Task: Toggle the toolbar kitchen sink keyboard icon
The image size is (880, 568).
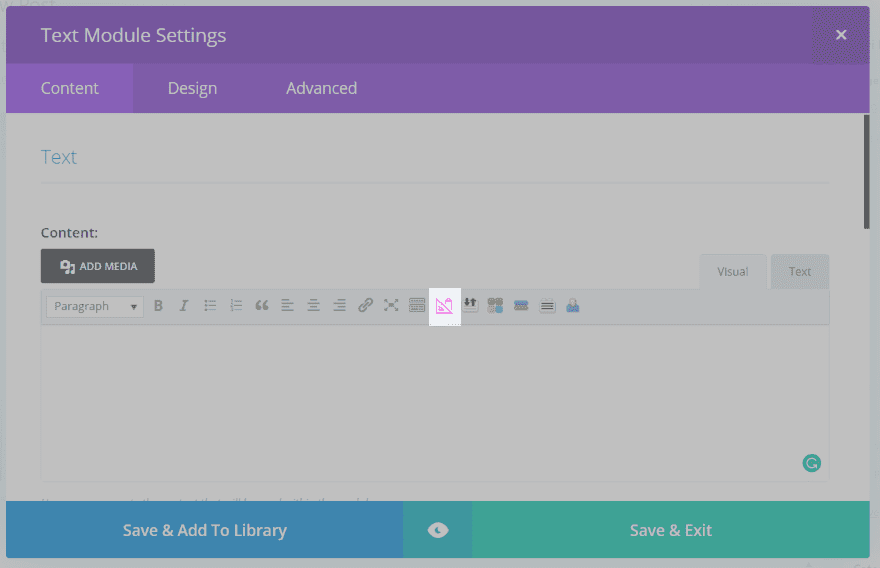Action: (x=417, y=306)
